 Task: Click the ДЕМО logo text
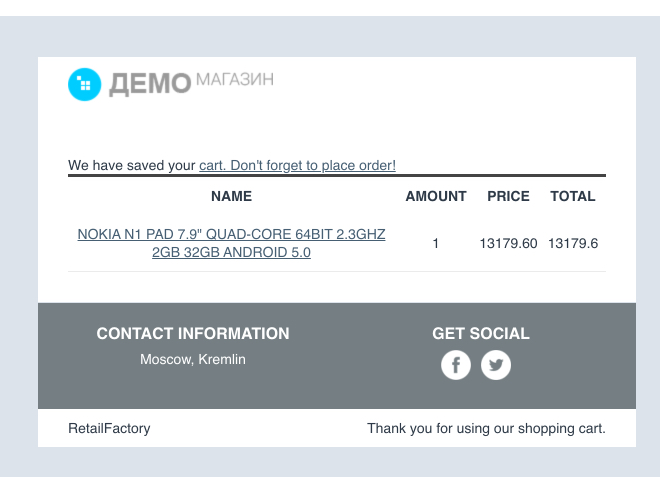pyautogui.click(x=150, y=84)
